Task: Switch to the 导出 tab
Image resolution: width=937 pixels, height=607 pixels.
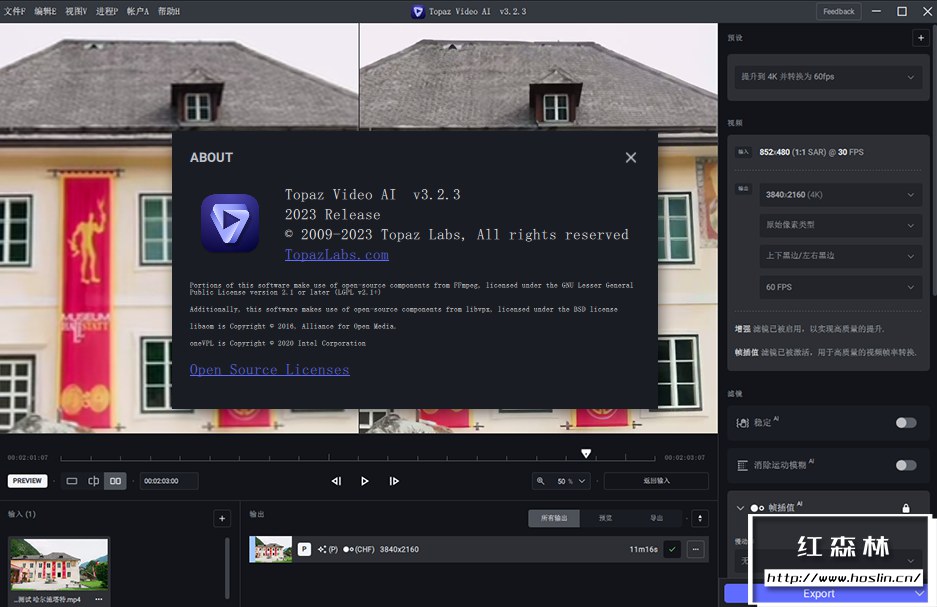Action: pyautogui.click(x=656, y=518)
